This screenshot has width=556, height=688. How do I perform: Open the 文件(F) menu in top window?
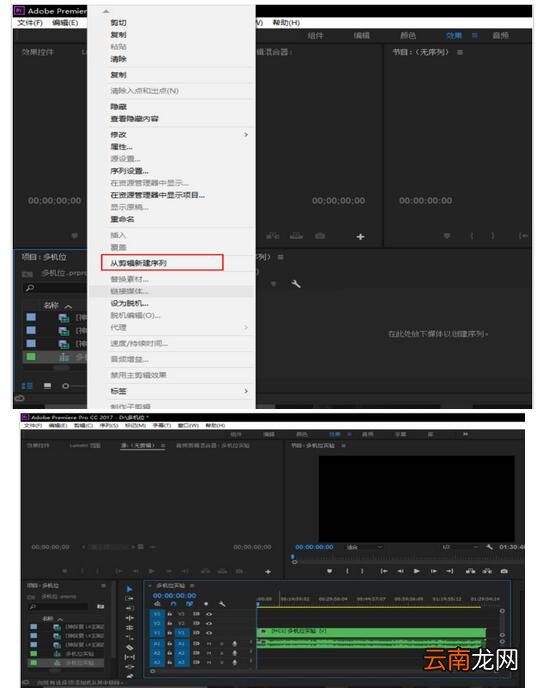pyautogui.click(x=30, y=23)
